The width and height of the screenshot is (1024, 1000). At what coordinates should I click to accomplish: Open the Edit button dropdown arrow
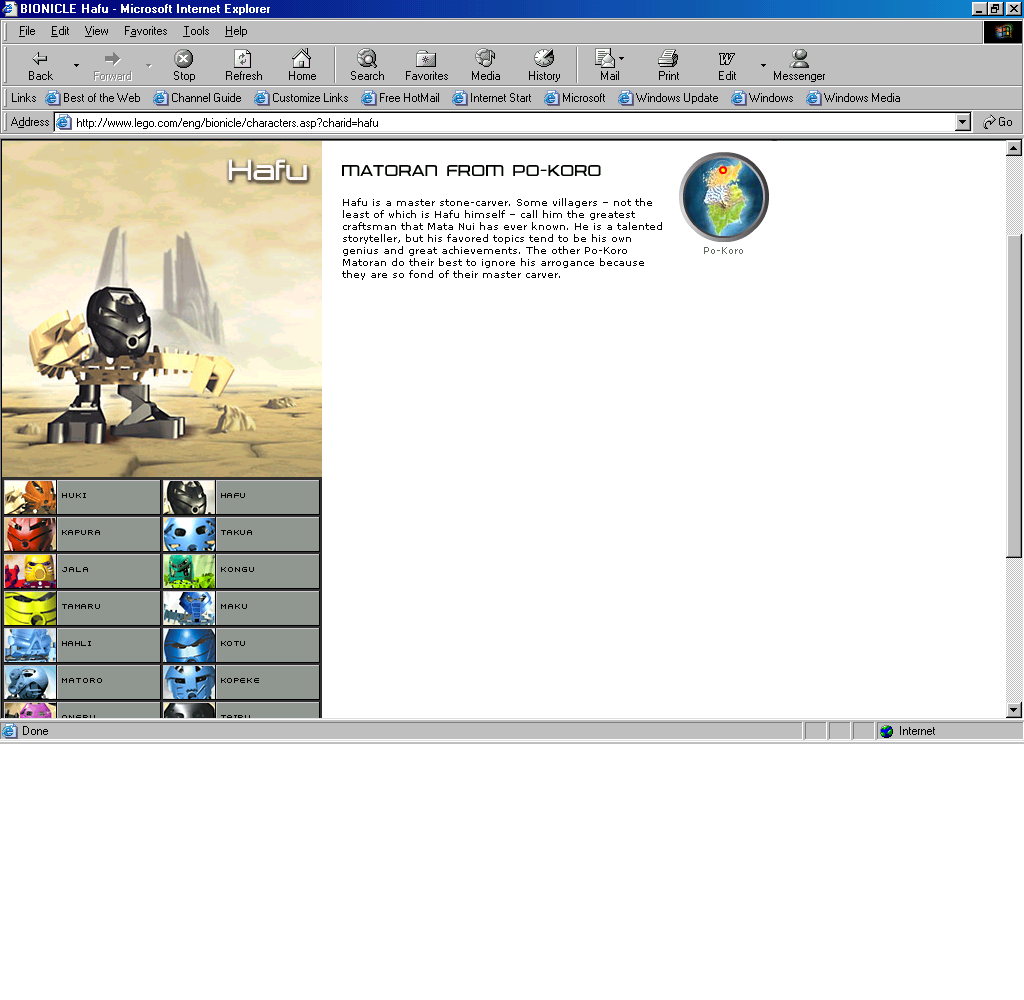click(x=763, y=65)
